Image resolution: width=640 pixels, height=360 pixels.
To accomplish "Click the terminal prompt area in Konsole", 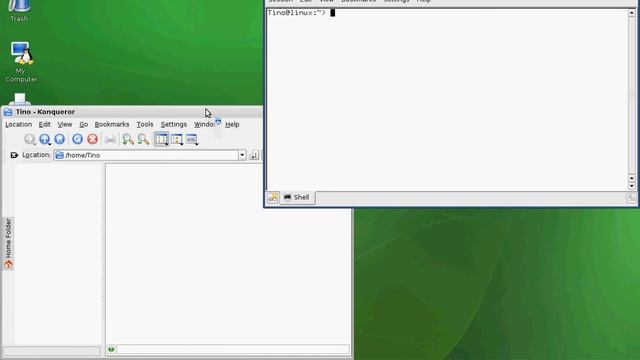I will tap(447, 100).
